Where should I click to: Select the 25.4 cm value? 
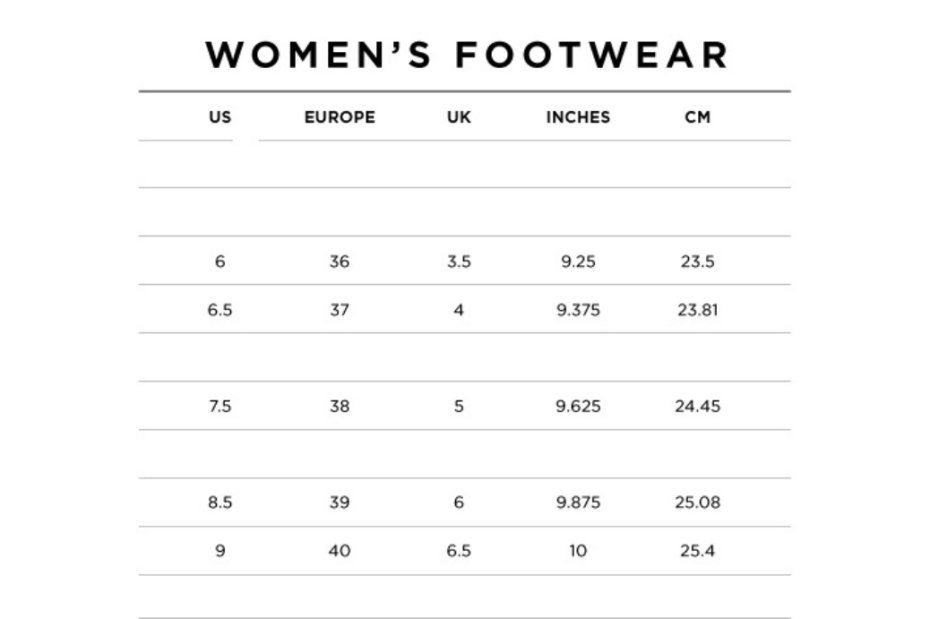[698, 551]
